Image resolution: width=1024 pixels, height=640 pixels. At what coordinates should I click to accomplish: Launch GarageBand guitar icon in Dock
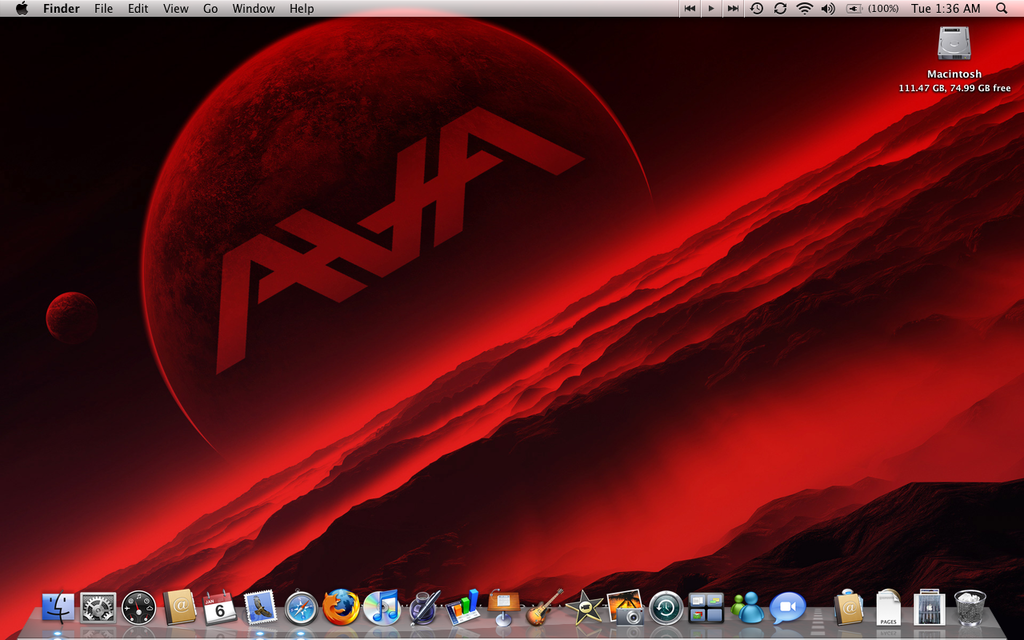coord(544,607)
